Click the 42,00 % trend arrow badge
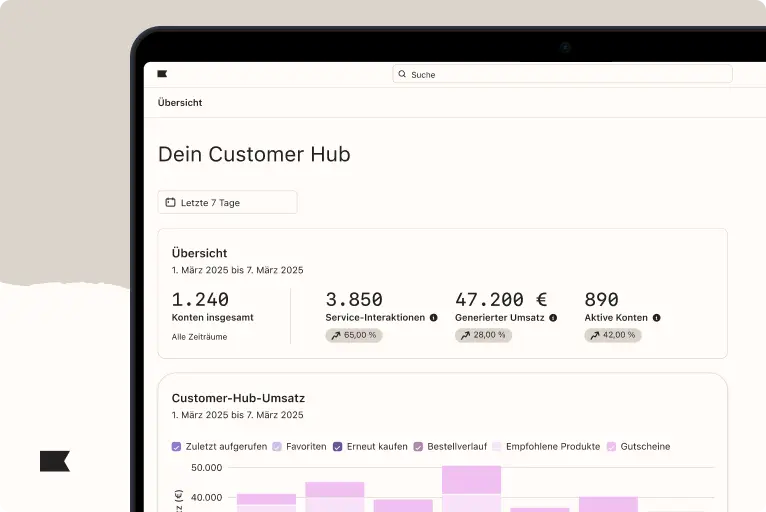 click(612, 335)
